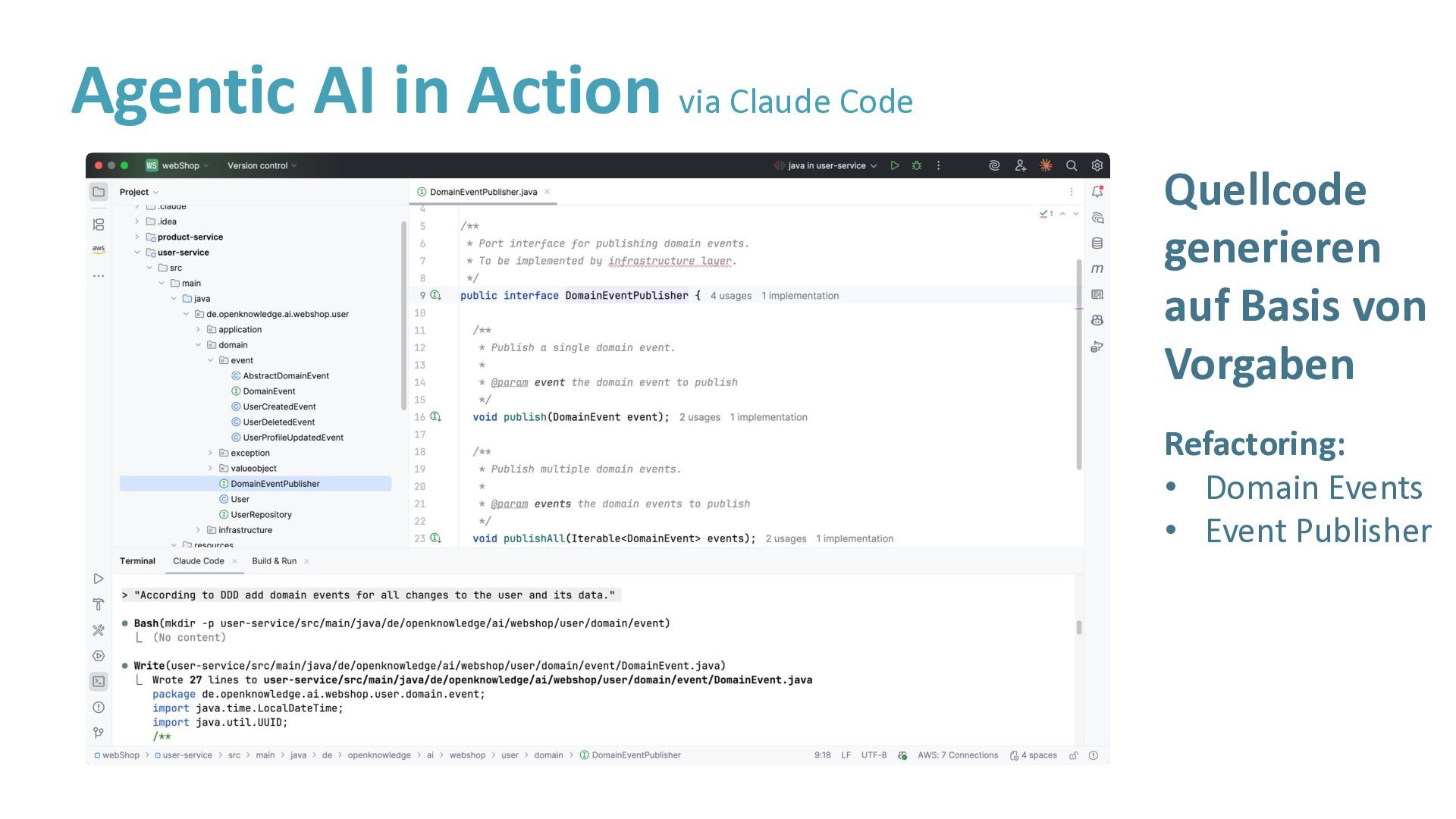Close the DomainEventPublisher.java editor tab
This screenshot has width=1456, height=819.
coord(547,192)
